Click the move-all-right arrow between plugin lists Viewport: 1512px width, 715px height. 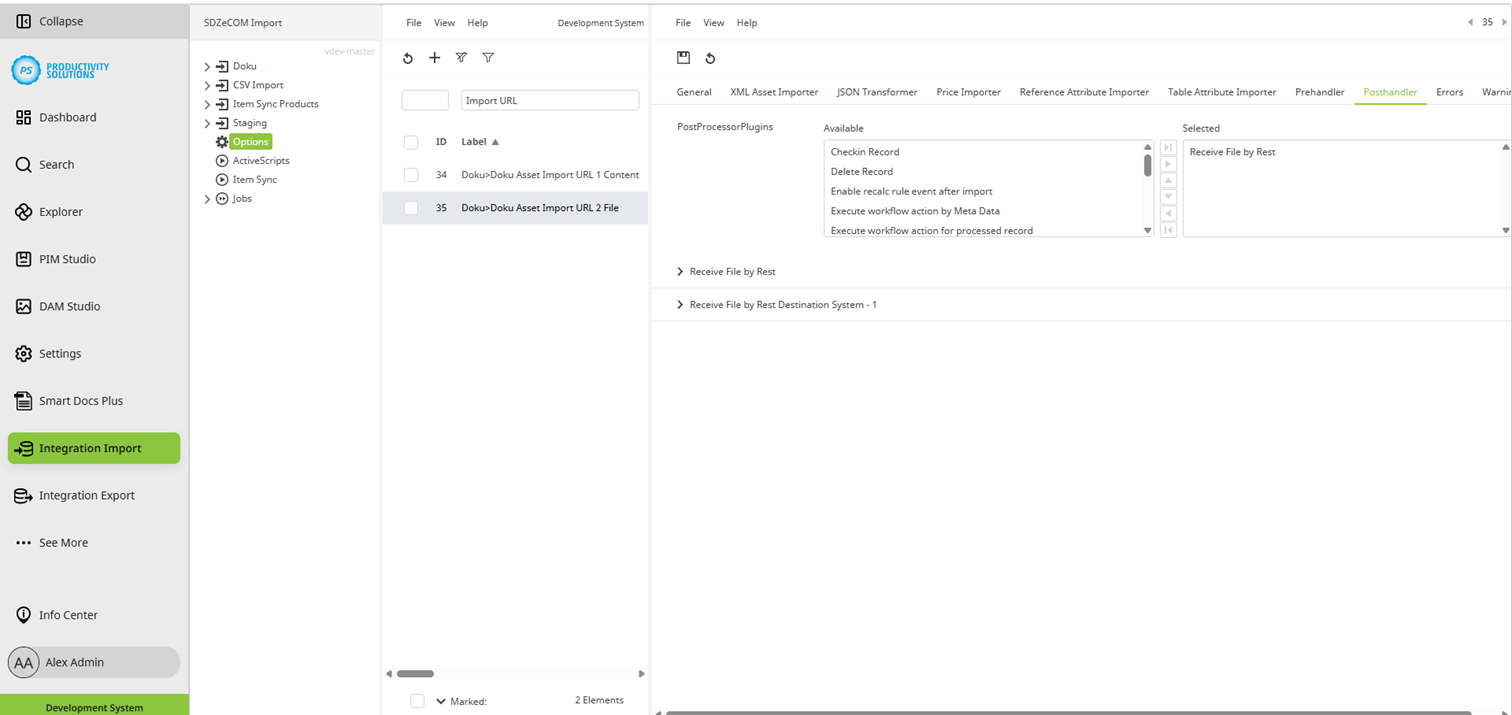(1167, 146)
